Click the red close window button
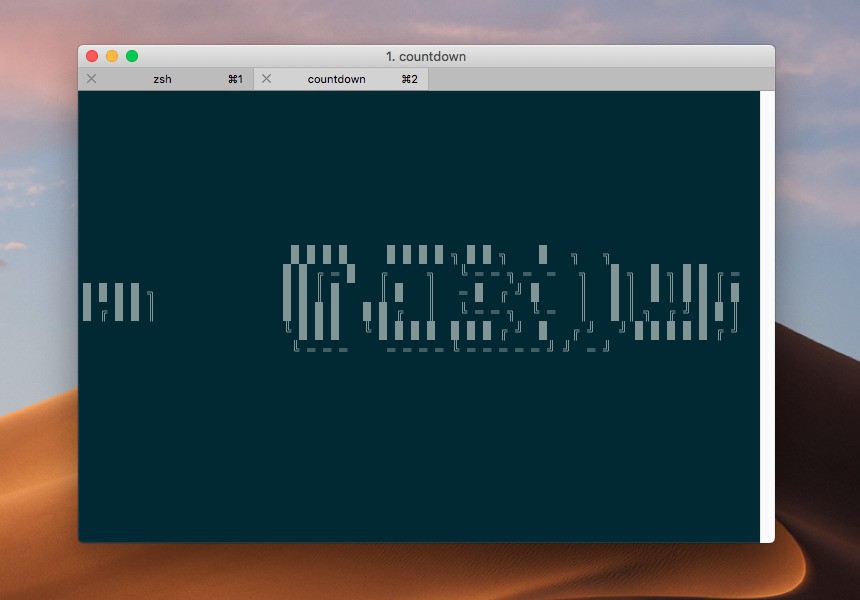Image resolution: width=860 pixels, height=600 pixels. 92,56
